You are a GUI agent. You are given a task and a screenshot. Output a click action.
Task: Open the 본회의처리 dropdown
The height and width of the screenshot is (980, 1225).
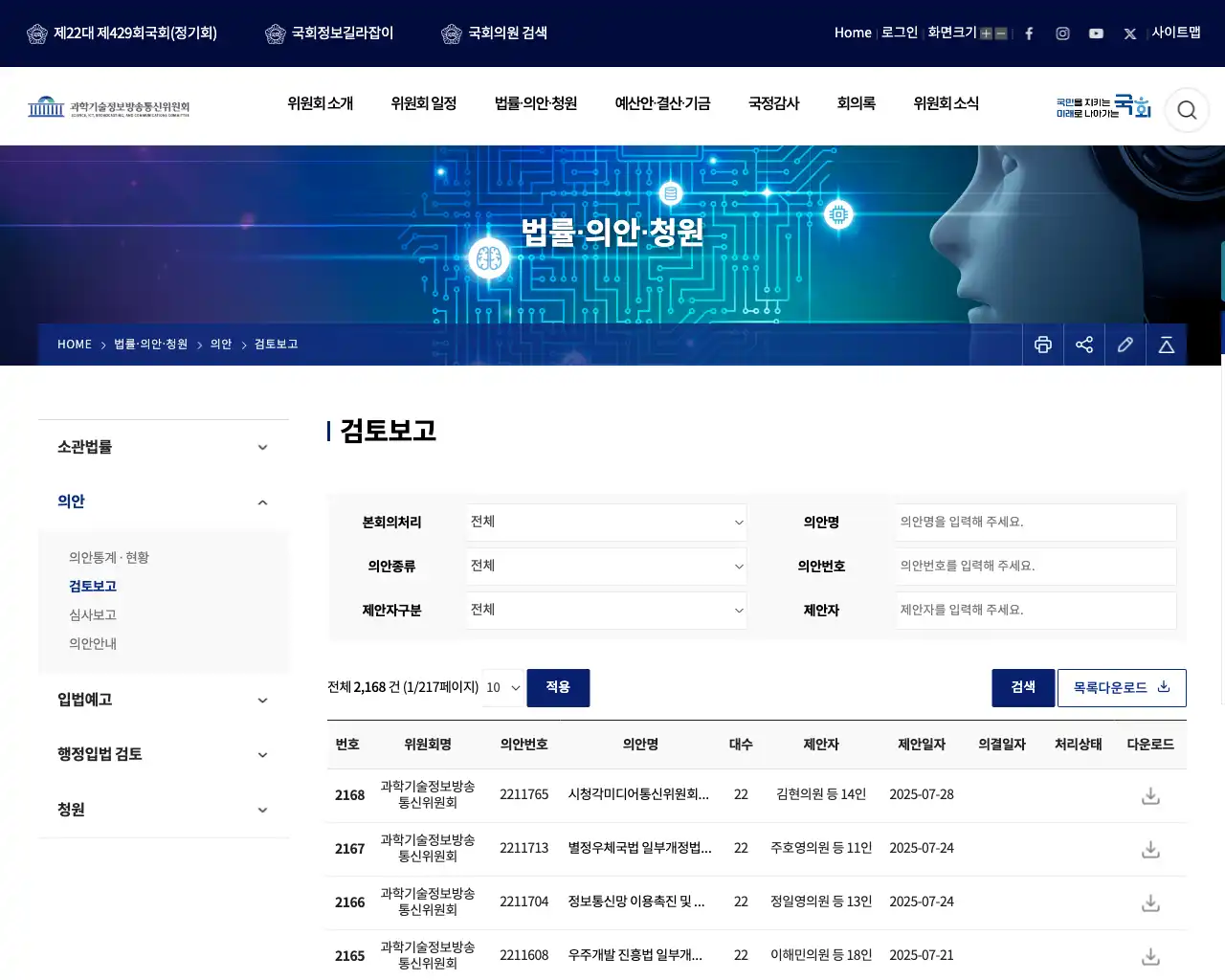point(607,523)
